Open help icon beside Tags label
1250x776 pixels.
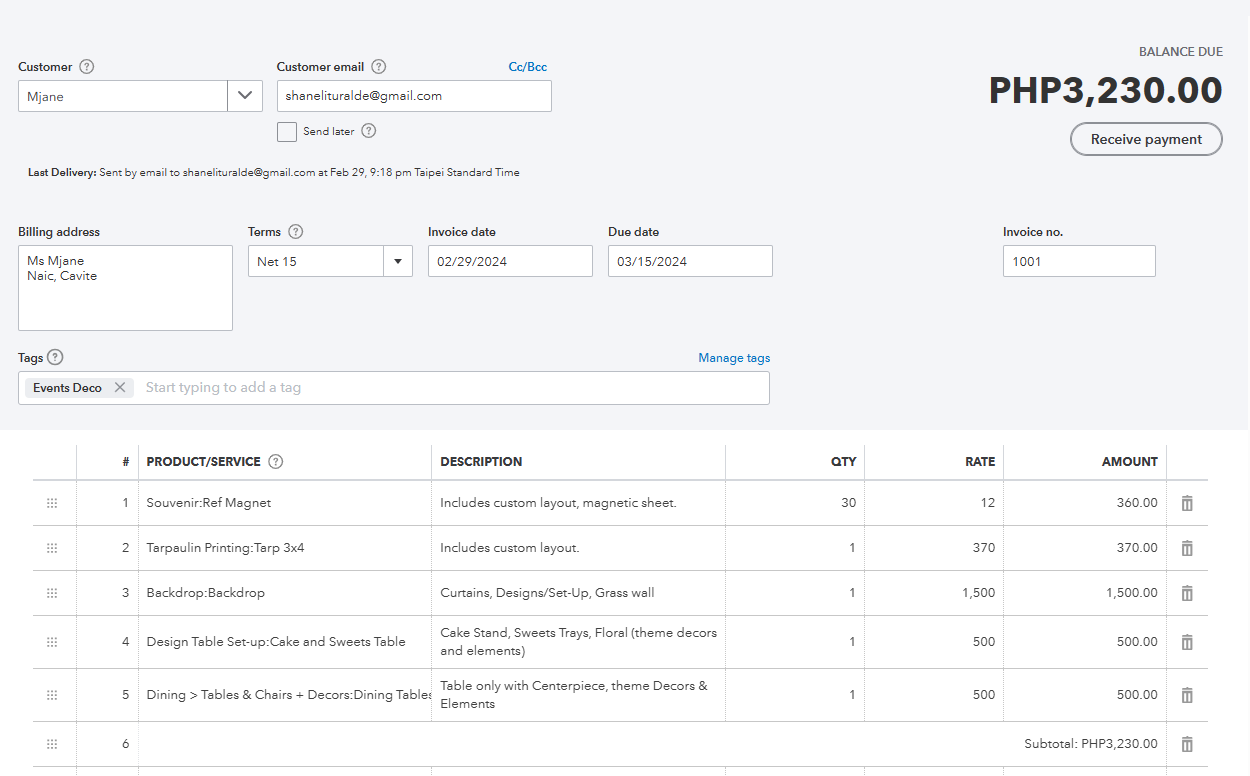[x=55, y=357]
